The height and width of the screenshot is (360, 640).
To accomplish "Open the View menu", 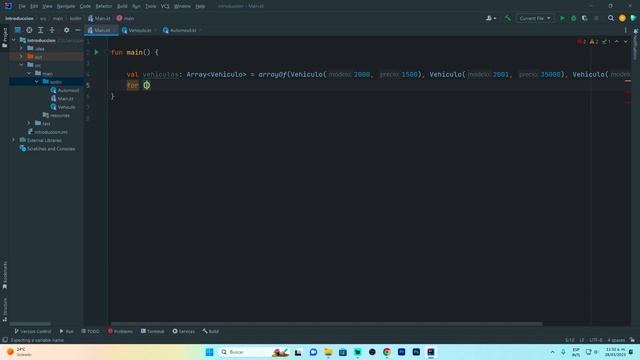I will [x=47, y=6].
